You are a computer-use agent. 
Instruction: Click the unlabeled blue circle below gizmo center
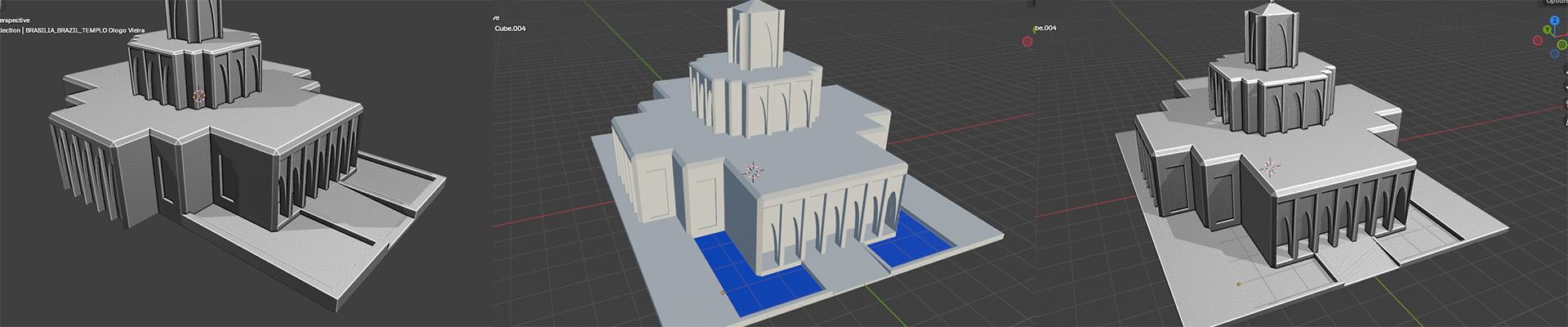pos(1554,55)
